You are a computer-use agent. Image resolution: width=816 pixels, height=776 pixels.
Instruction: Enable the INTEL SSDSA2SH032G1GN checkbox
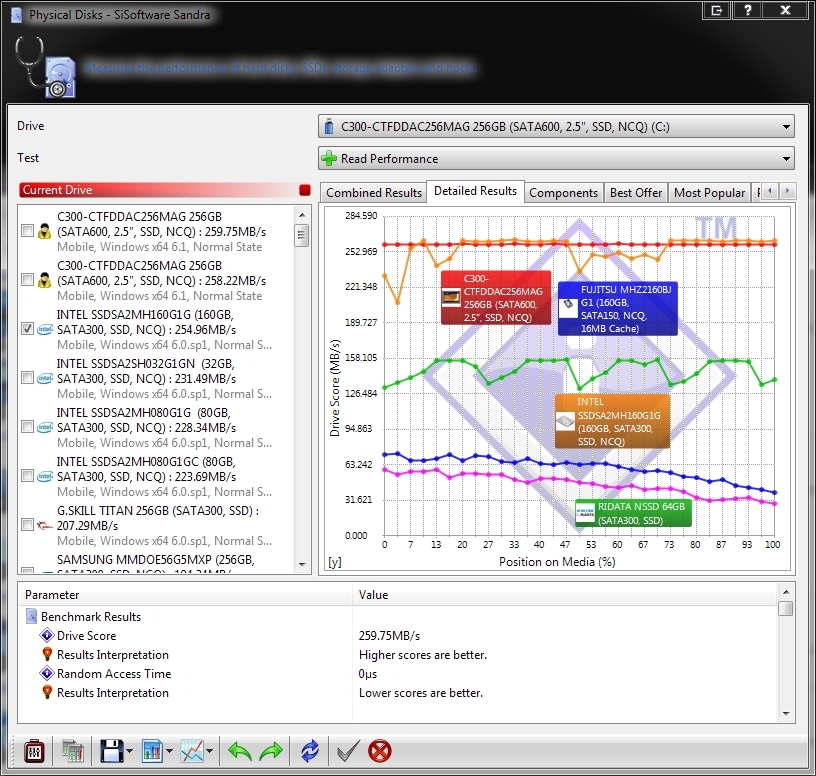point(28,378)
